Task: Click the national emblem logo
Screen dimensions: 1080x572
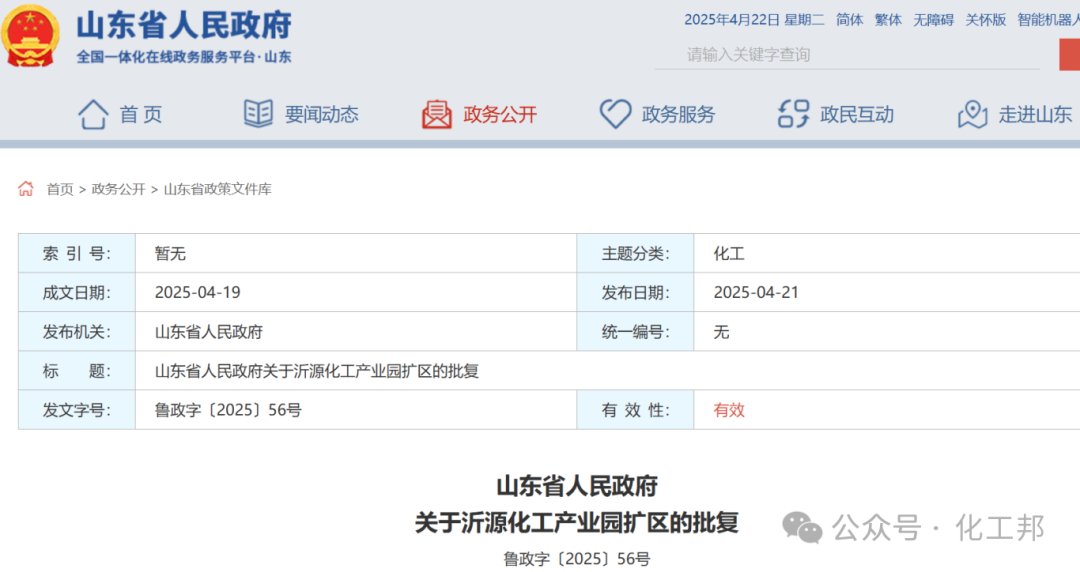Action: [x=32, y=36]
